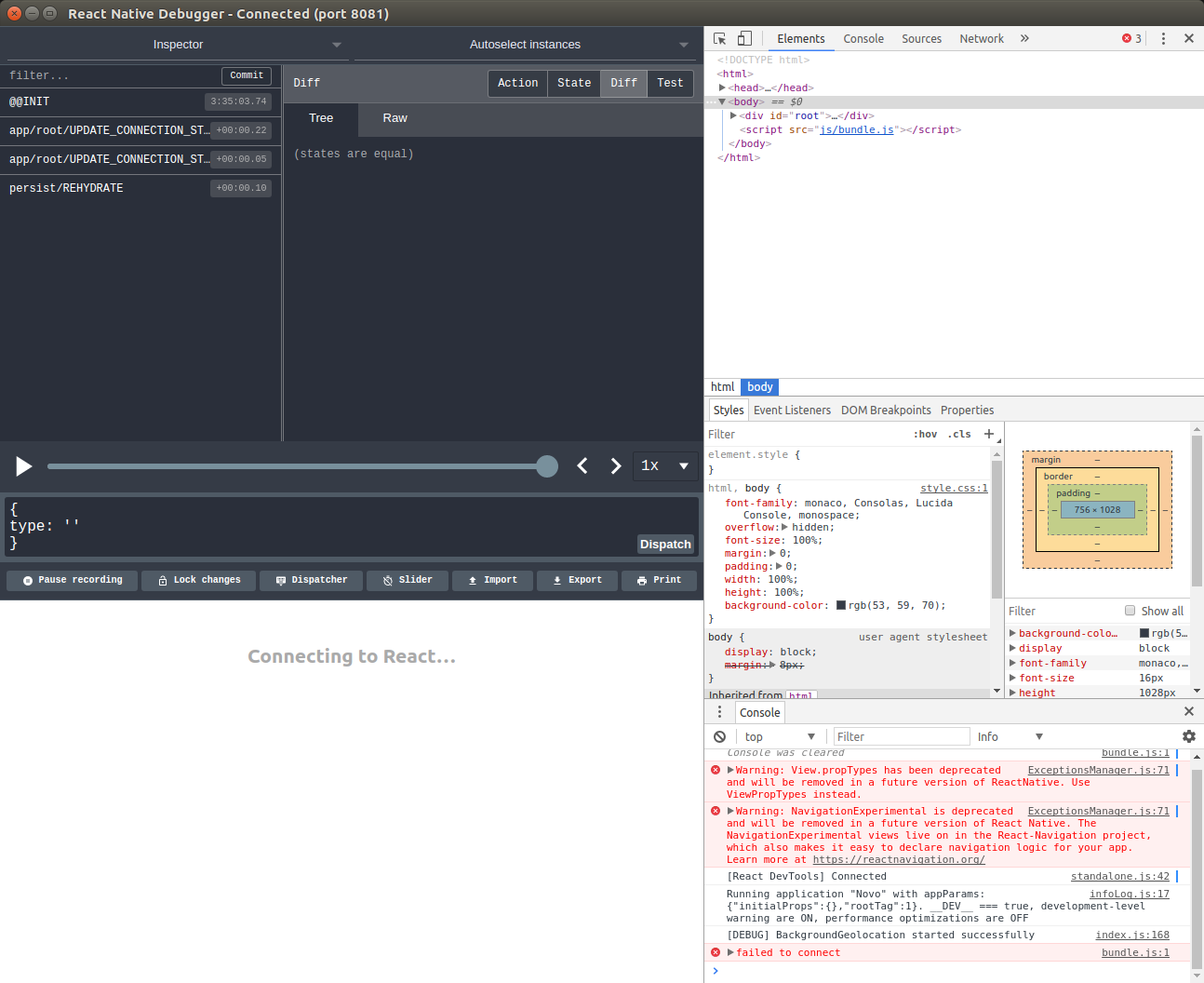The width and height of the screenshot is (1204, 983).
Task: Open the DOM Breakpoints tab
Action: pos(886,410)
